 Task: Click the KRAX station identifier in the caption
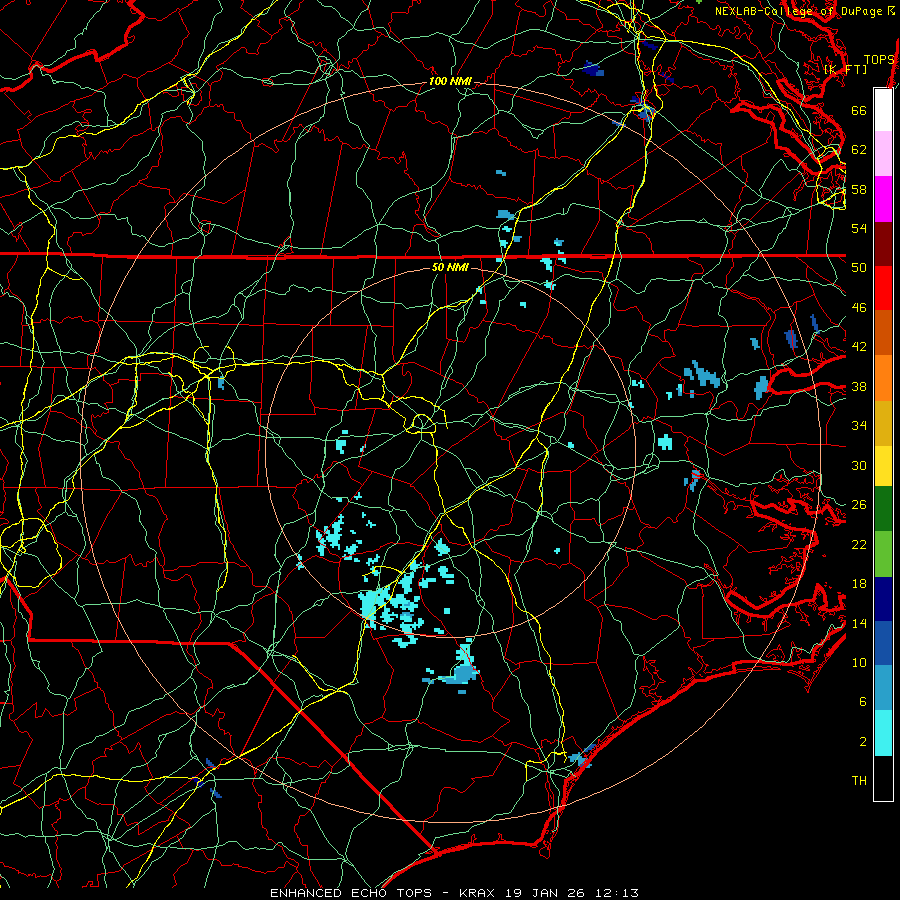click(476, 893)
